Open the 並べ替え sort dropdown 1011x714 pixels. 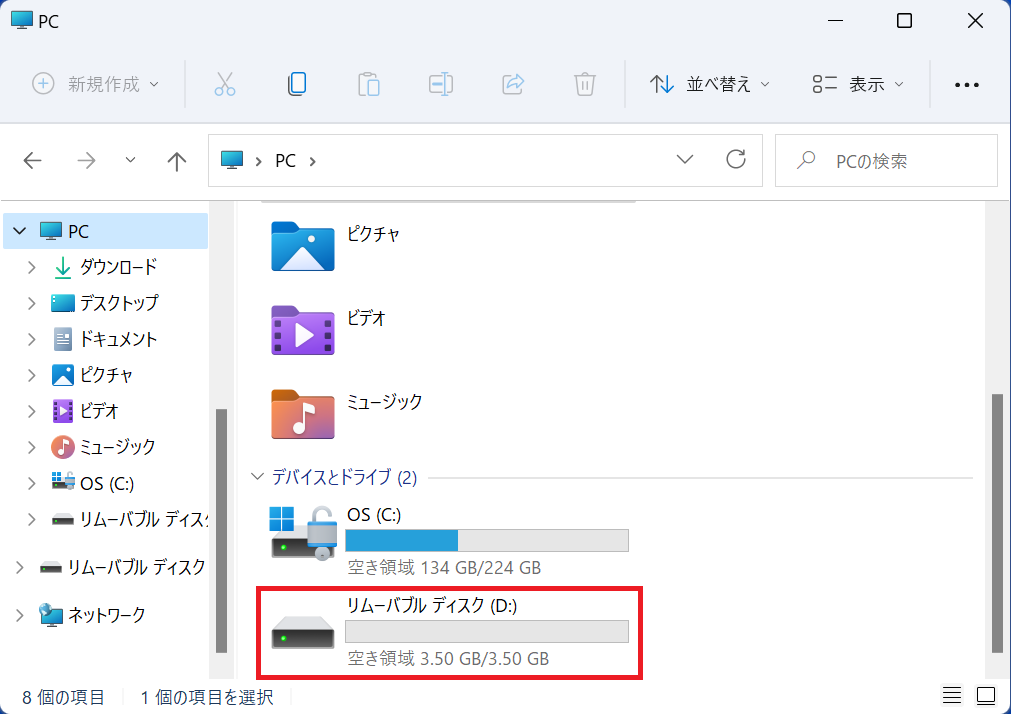[x=710, y=84]
